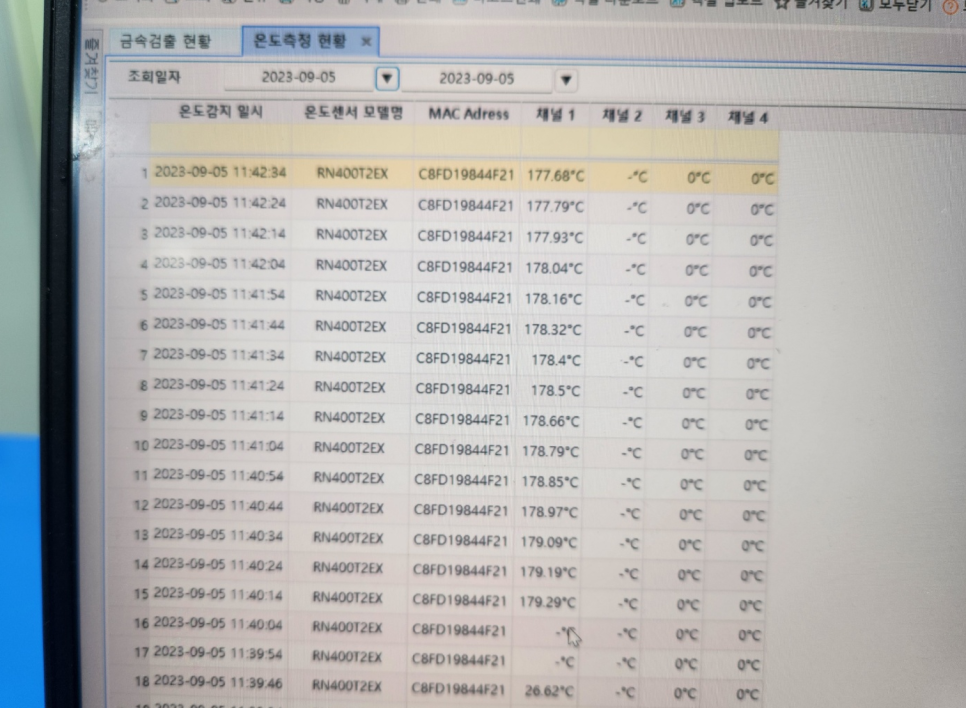Sort by the 채널 1 column header

(x=555, y=115)
